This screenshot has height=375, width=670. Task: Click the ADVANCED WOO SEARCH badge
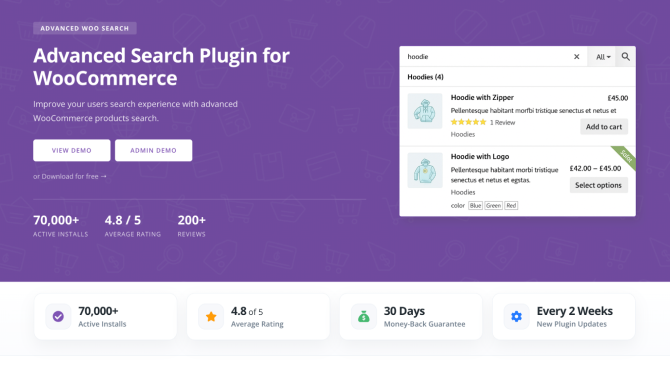[x=85, y=28]
